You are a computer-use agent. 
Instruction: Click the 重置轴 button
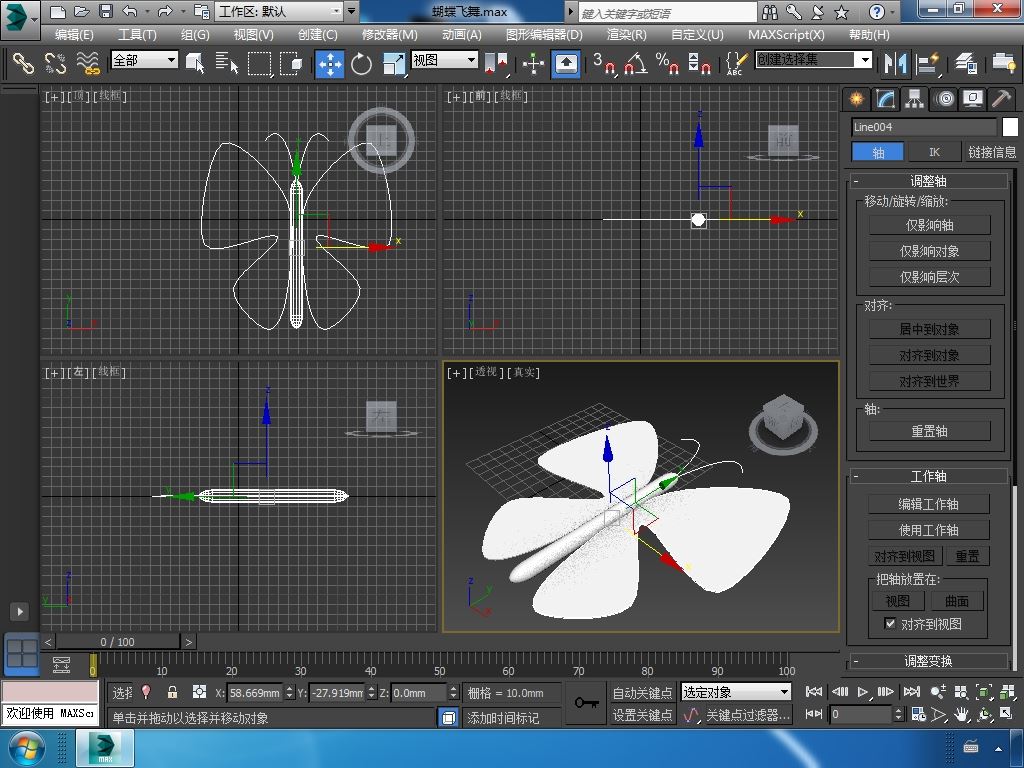pos(929,431)
